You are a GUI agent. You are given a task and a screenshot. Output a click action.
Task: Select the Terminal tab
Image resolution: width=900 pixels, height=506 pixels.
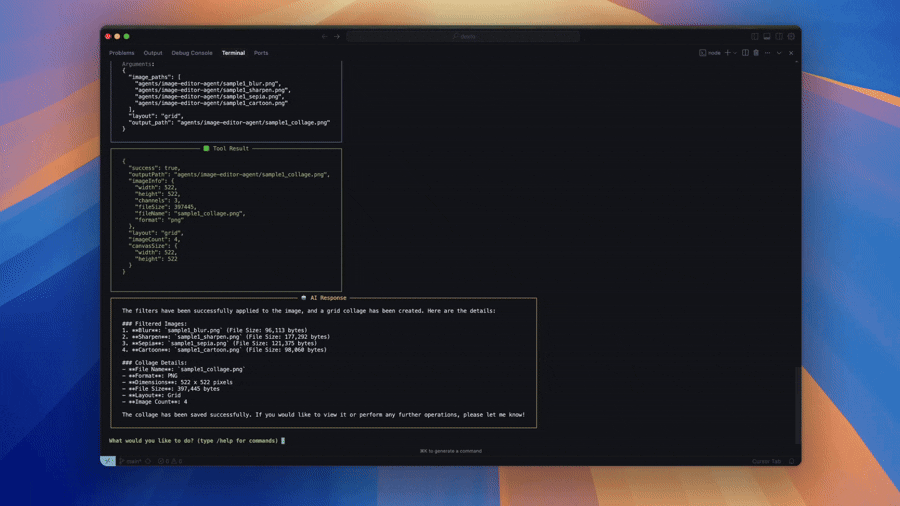[x=233, y=53]
